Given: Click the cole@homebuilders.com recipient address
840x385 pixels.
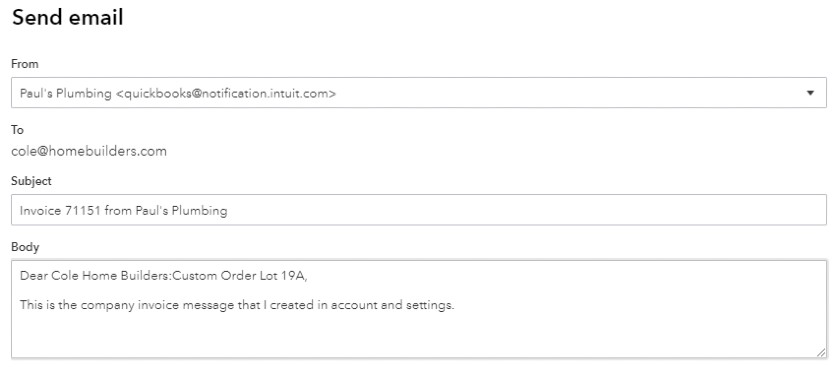Looking at the screenshot, I should [x=89, y=152].
